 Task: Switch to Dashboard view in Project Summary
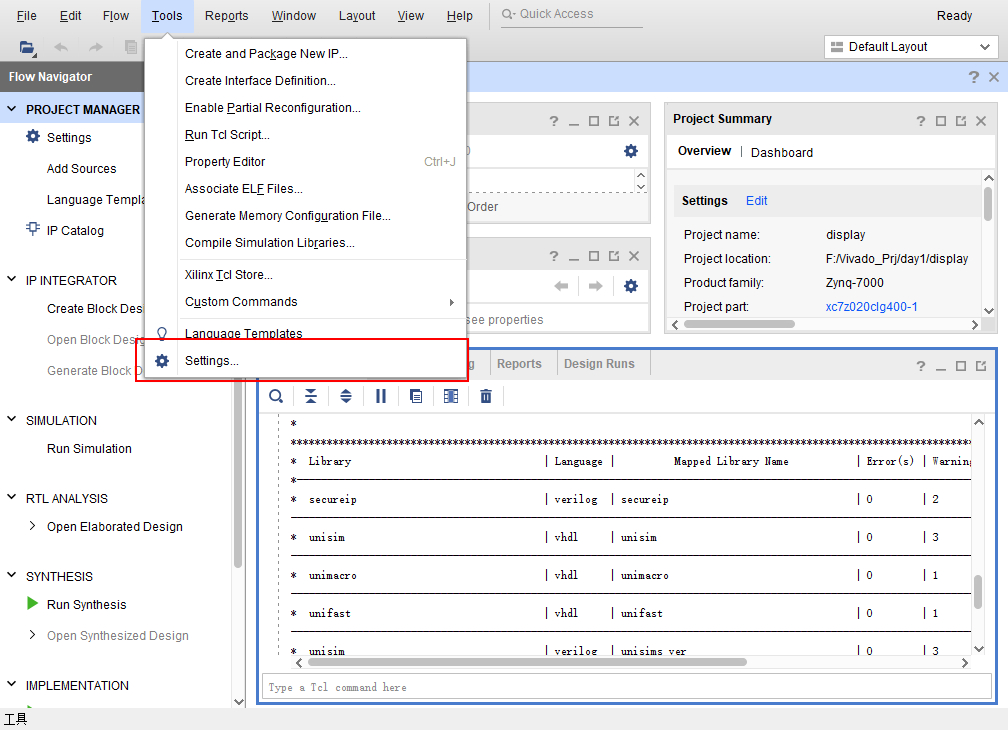782,152
